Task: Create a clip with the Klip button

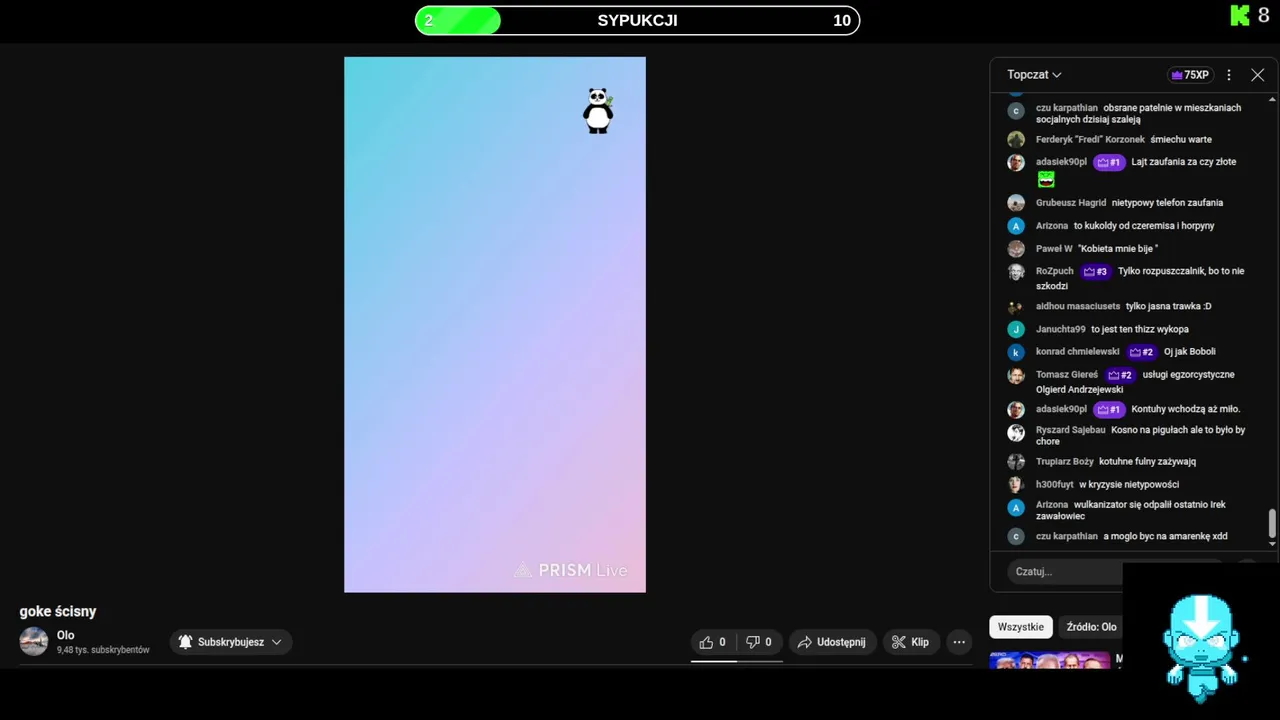Action: (910, 642)
